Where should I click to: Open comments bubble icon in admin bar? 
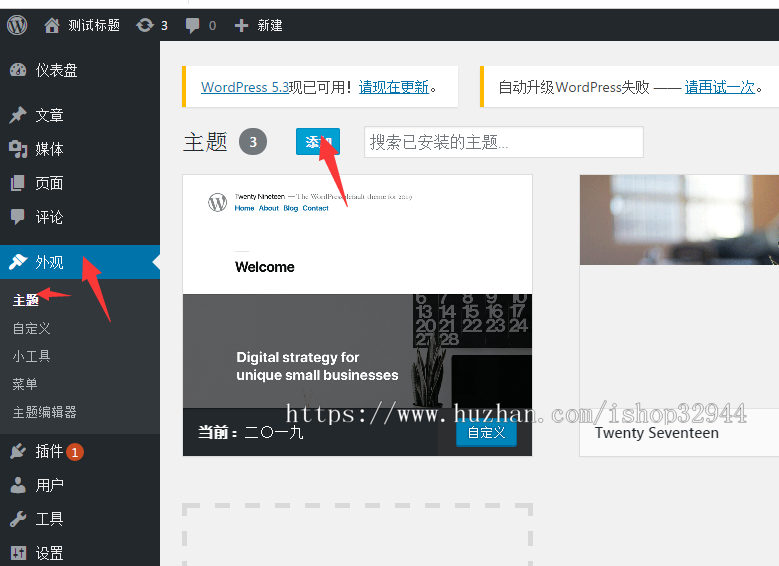click(192, 25)
